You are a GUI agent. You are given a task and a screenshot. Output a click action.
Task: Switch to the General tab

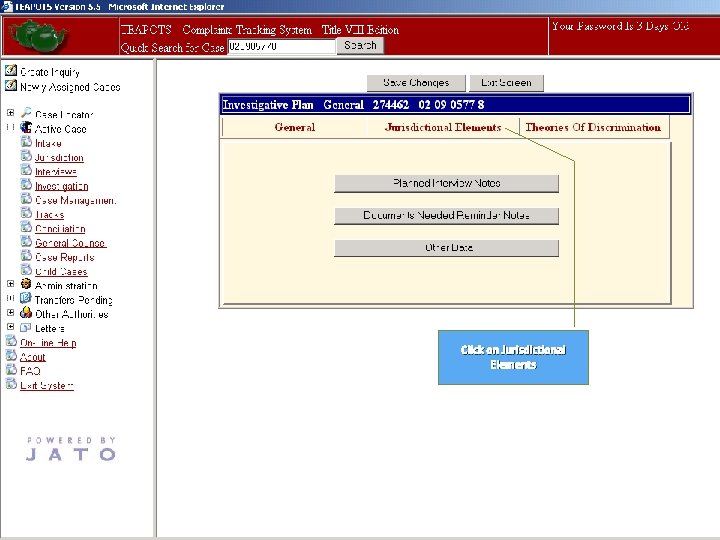tap(295, 127)
